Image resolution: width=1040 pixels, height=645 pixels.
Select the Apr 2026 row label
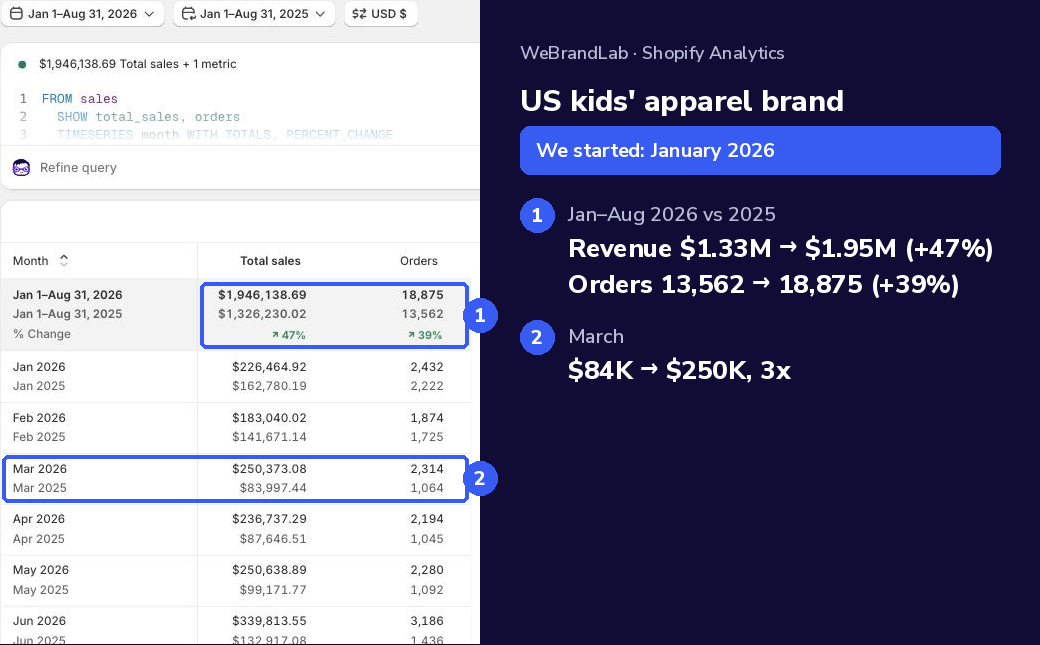click(39, 519)
